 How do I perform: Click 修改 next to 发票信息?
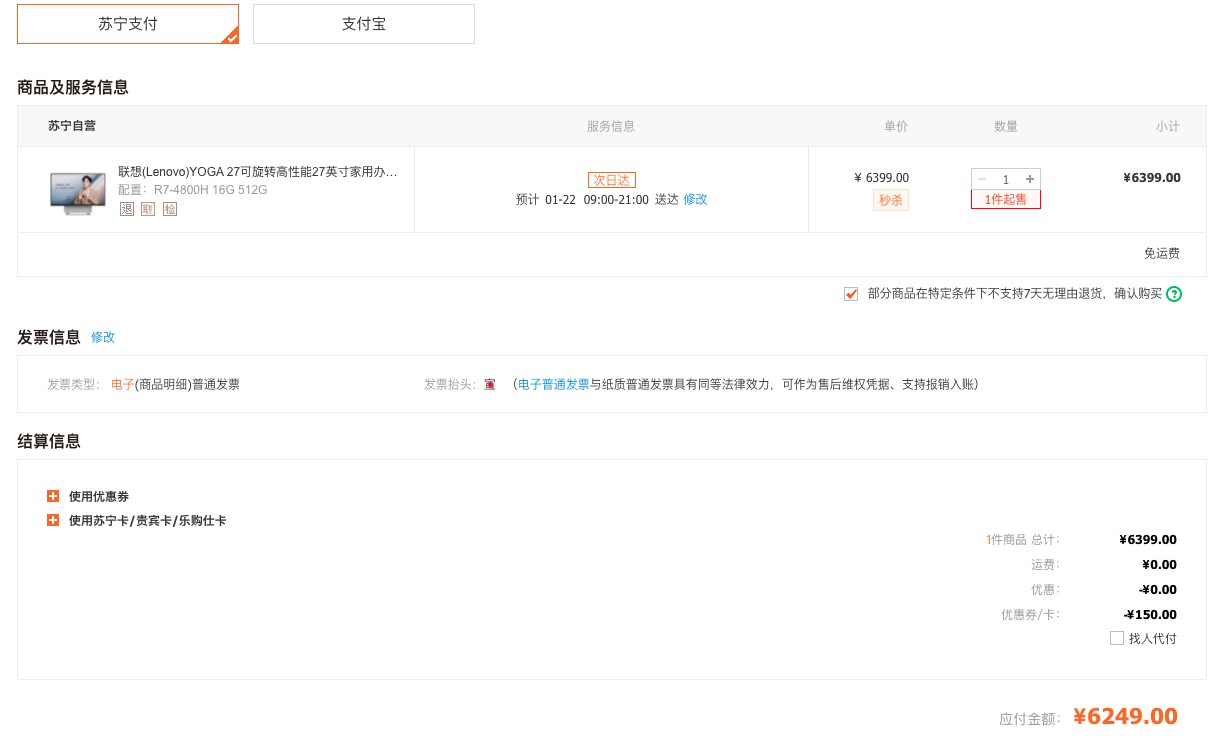click(x=103, y=337)
